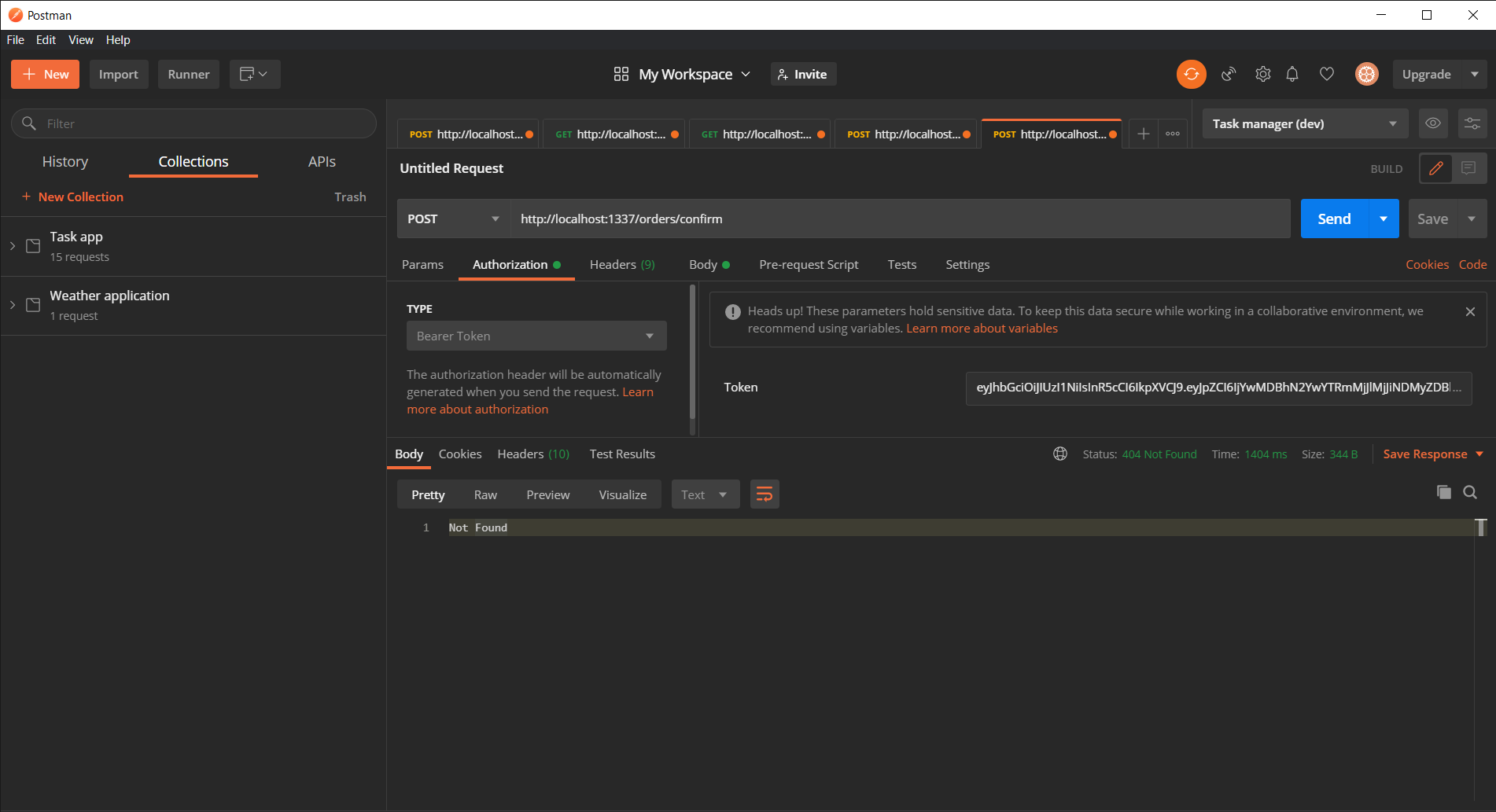Open response search with the magnifier icon

pos(1470,492)
